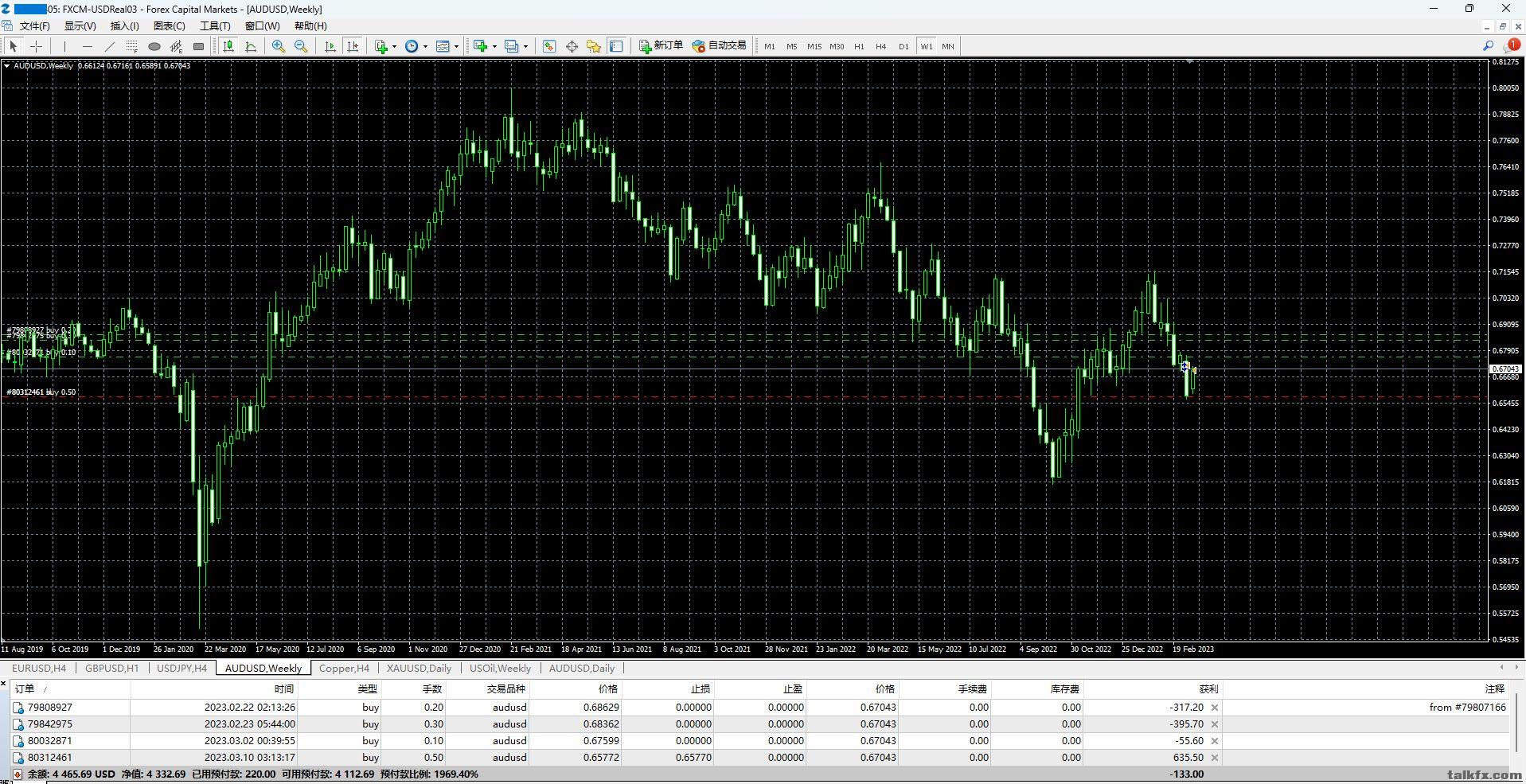
Task: Close order 80312461 with its X
Action: pos(1215,758)
